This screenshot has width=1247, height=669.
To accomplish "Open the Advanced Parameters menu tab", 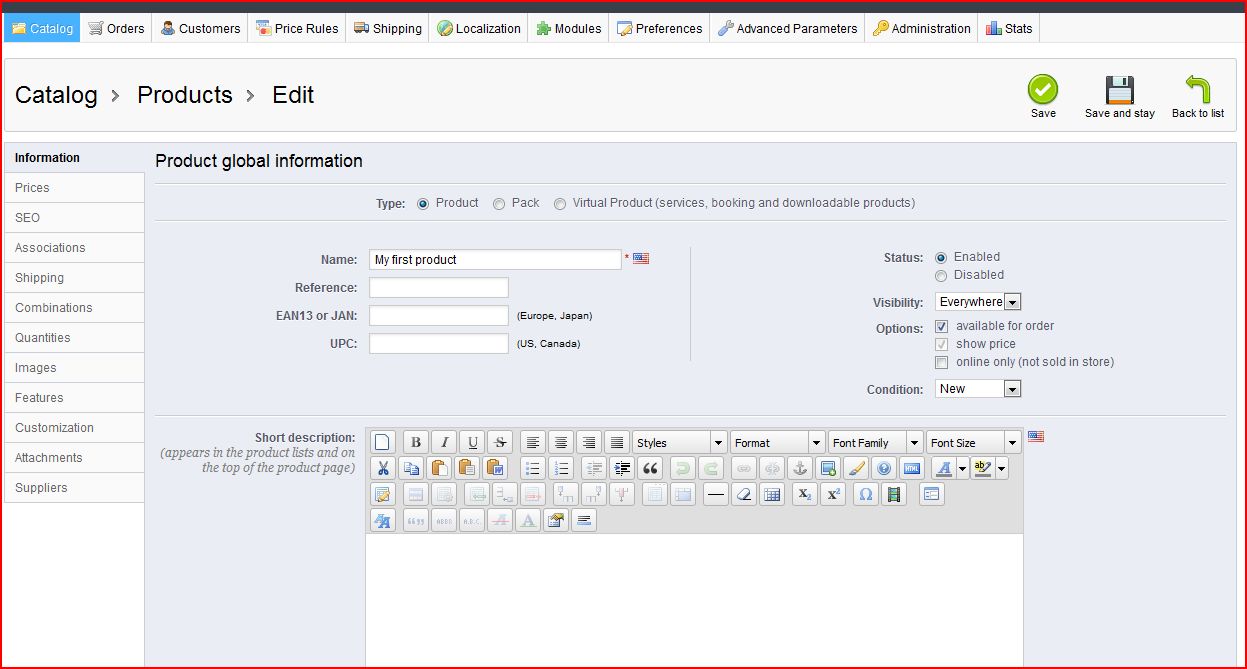I will (x=788, y=28).
